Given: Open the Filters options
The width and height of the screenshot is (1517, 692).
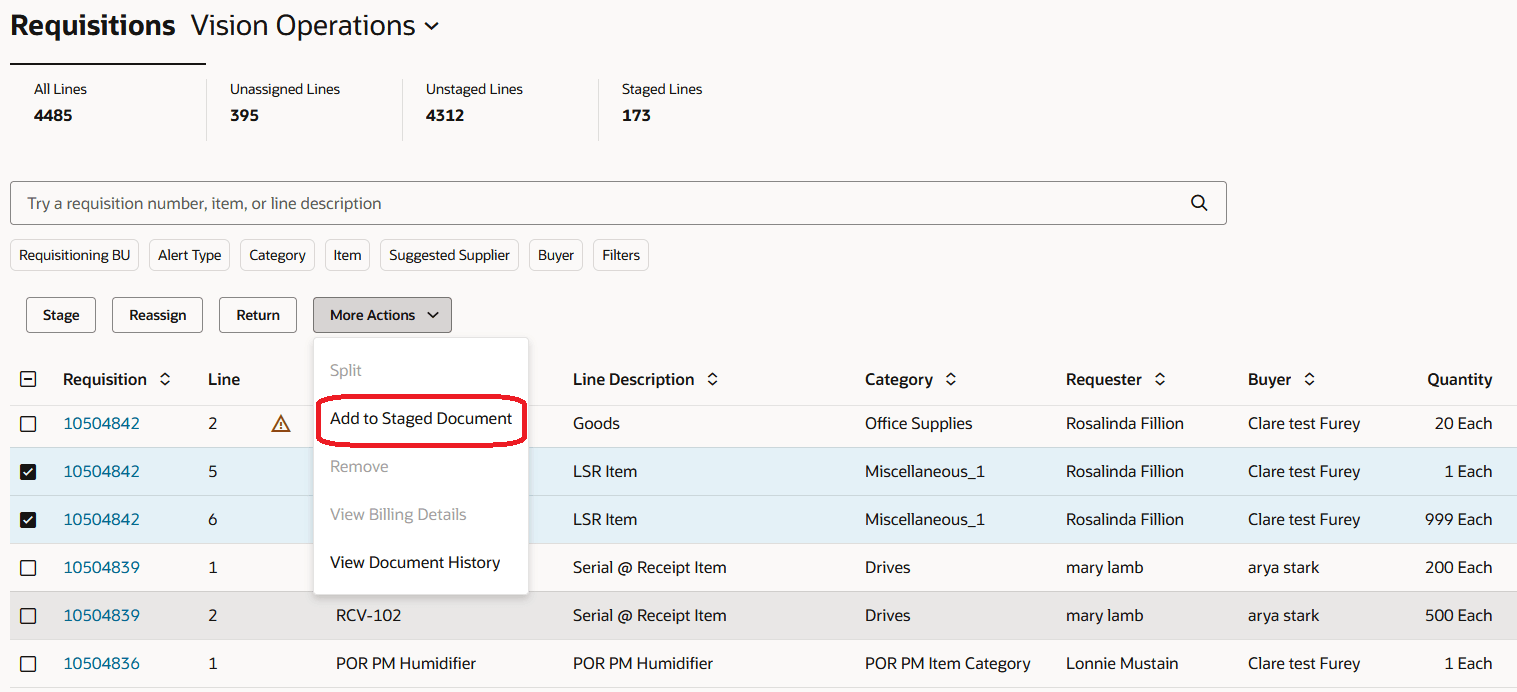Looking at the screenshot, I should (x=620, y=255).
